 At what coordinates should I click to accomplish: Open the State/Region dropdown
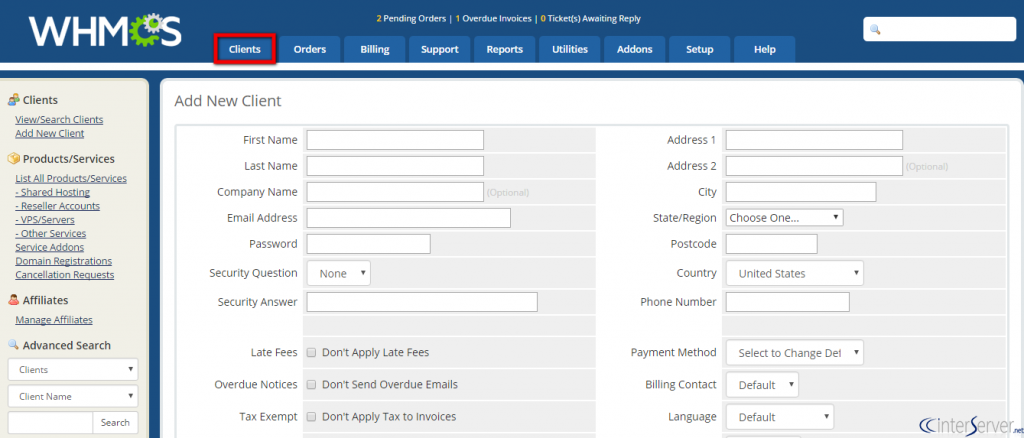pyautogui.click(x=784, y=217)
